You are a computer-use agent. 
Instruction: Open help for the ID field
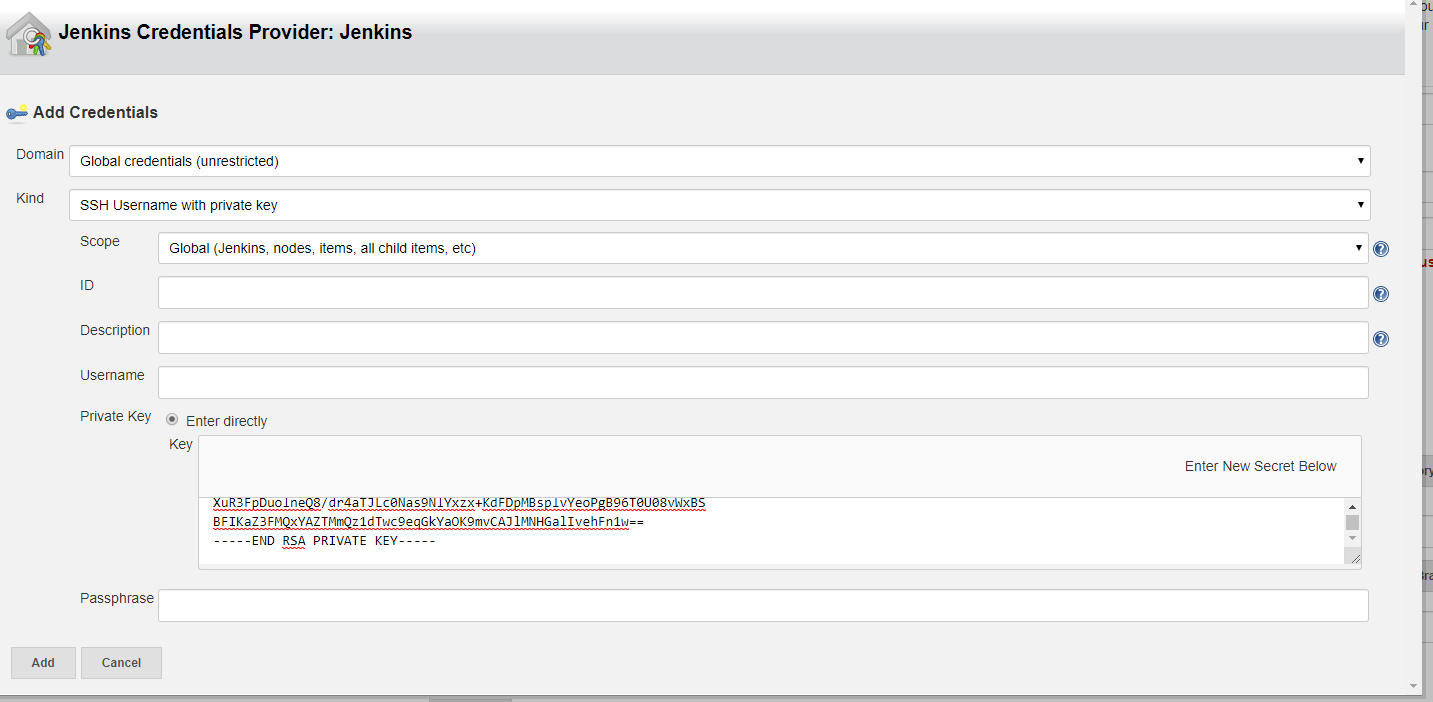[1381, 294]
